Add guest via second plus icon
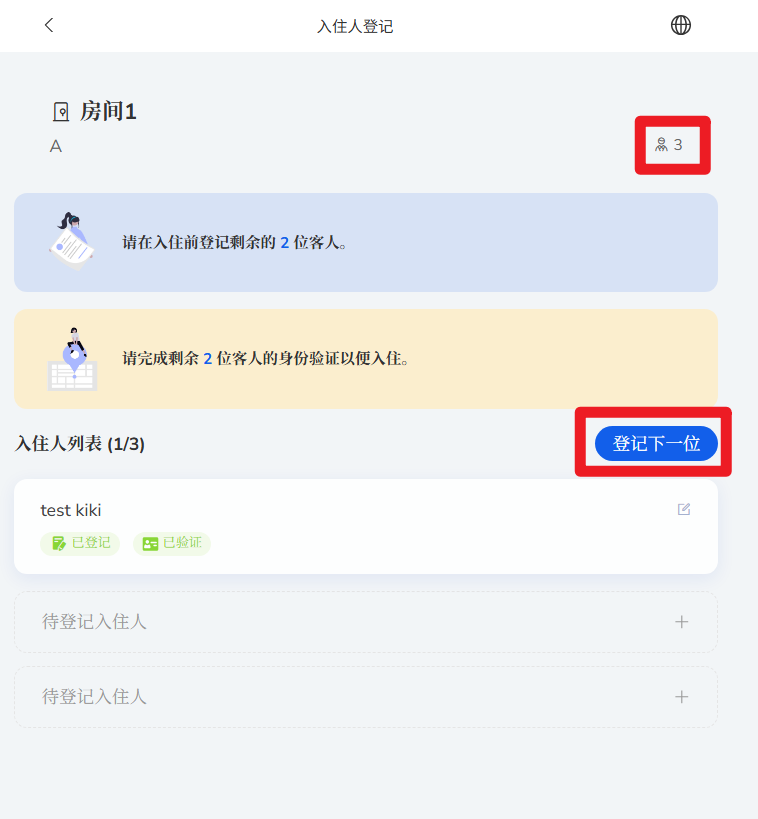This screenshot has height=819, width=758. coord(681,697)
